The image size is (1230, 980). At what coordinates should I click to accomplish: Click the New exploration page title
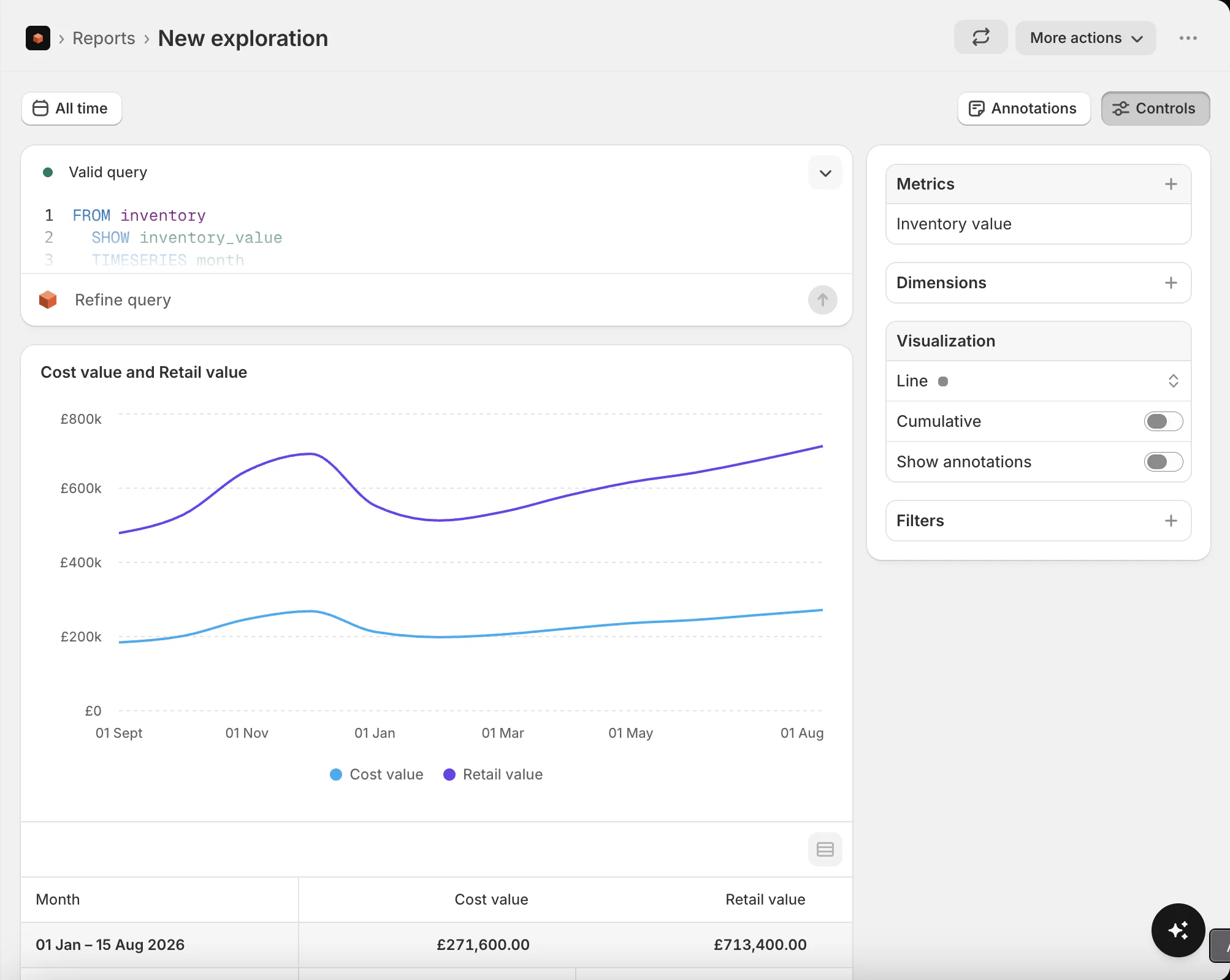[x=243, y=38]
